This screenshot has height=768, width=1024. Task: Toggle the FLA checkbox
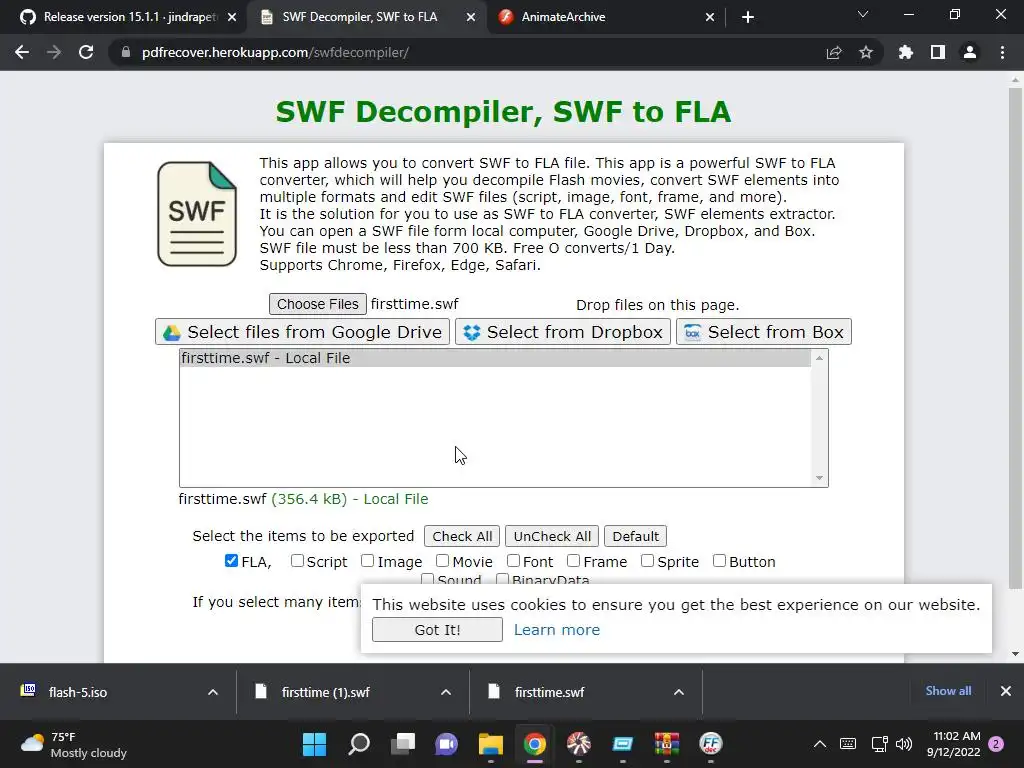point(231,561)
